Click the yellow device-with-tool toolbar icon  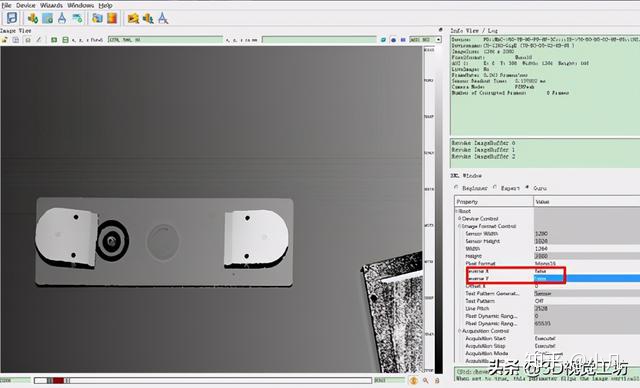coord(148,18)
